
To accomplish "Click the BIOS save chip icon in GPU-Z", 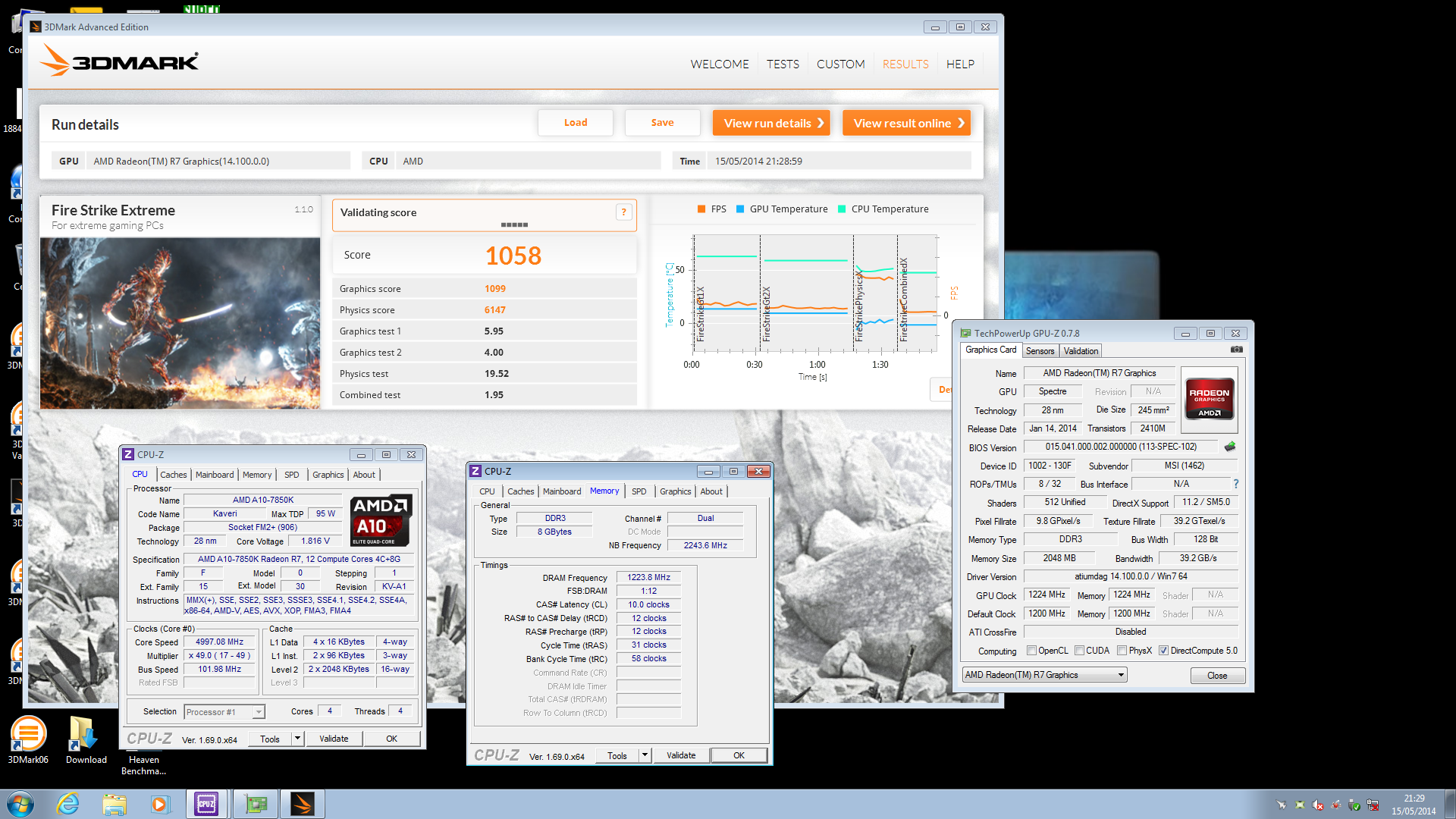I will [x=1230, y=447].
